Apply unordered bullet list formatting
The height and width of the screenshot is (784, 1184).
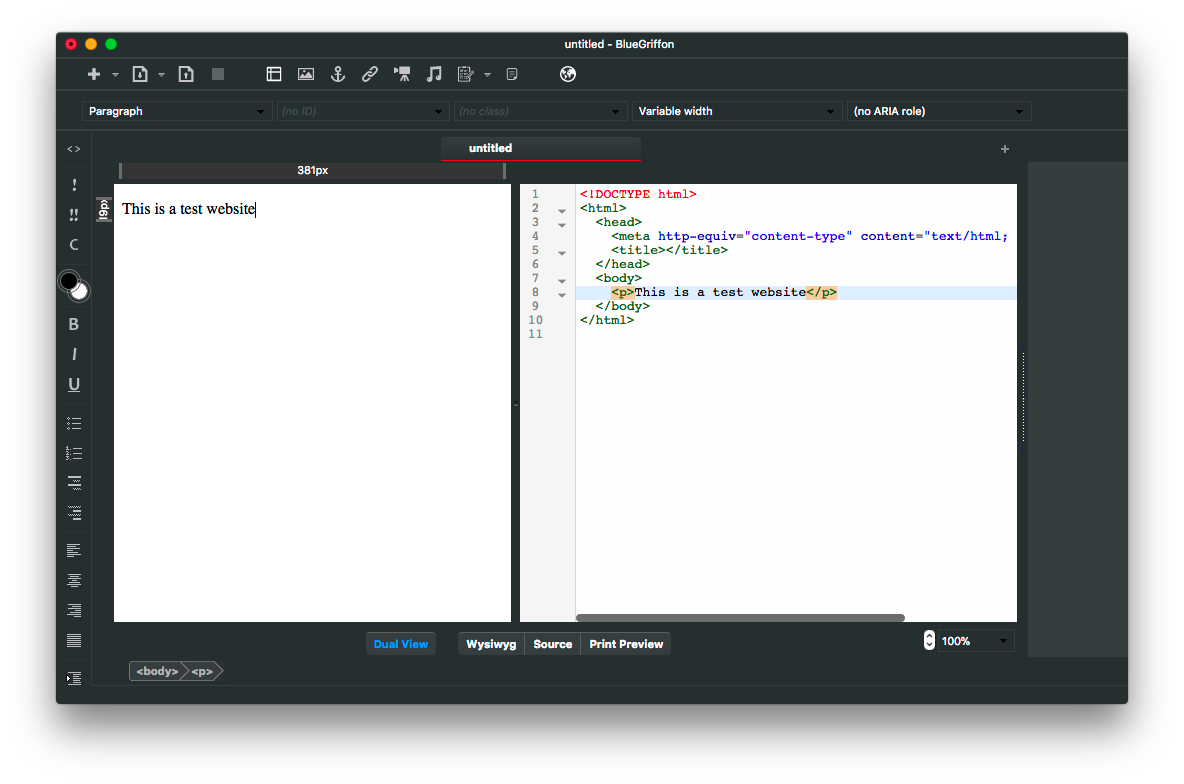[74, 423]
